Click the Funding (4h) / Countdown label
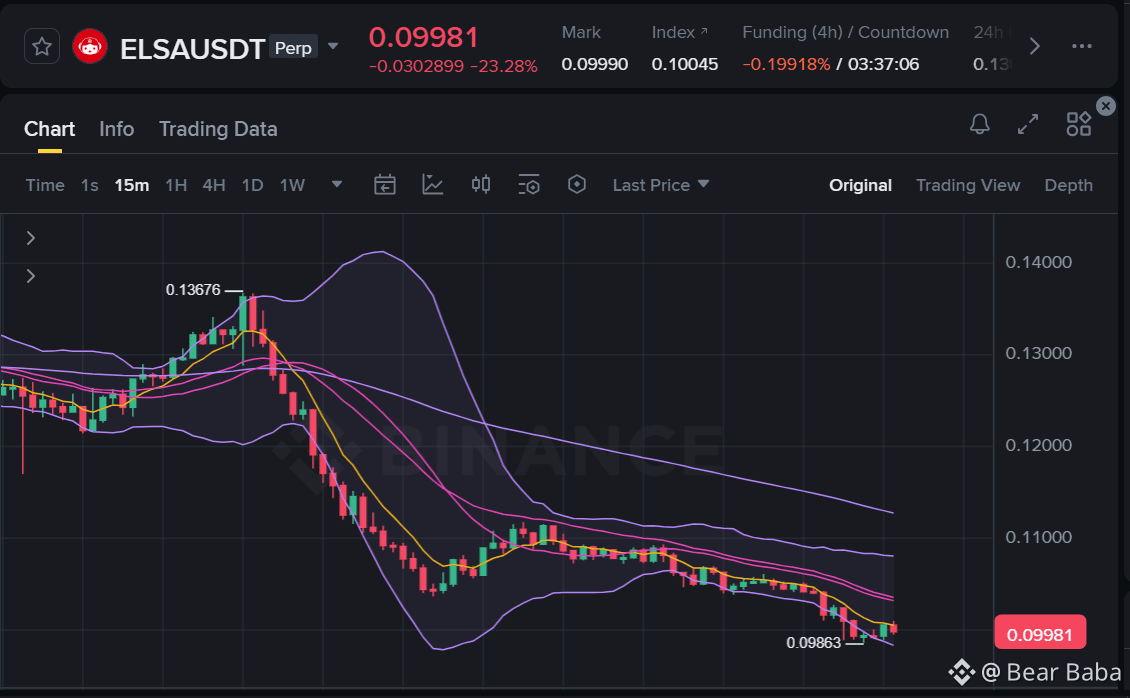 845,32
